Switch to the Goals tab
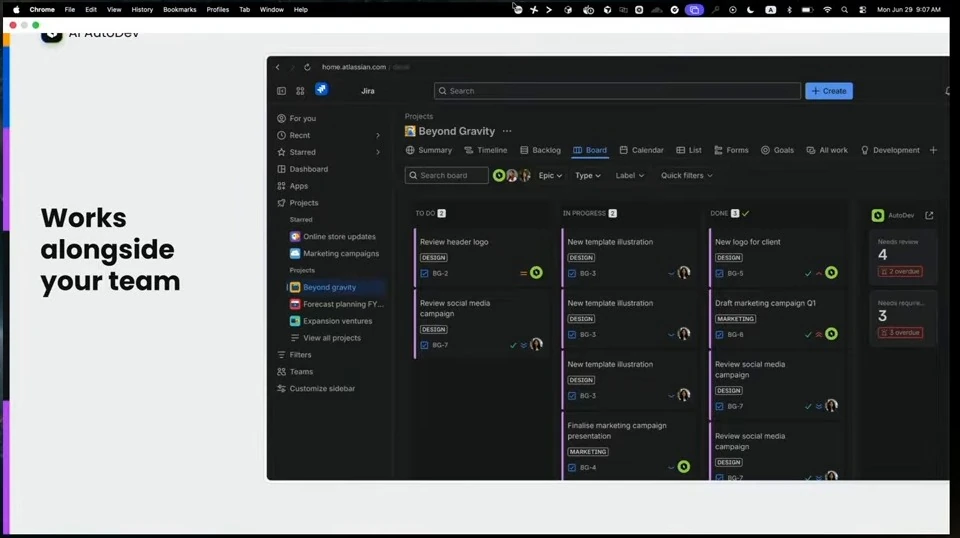Image resolution: width=960 pixels, height=538 pixels. pos(777,150)
